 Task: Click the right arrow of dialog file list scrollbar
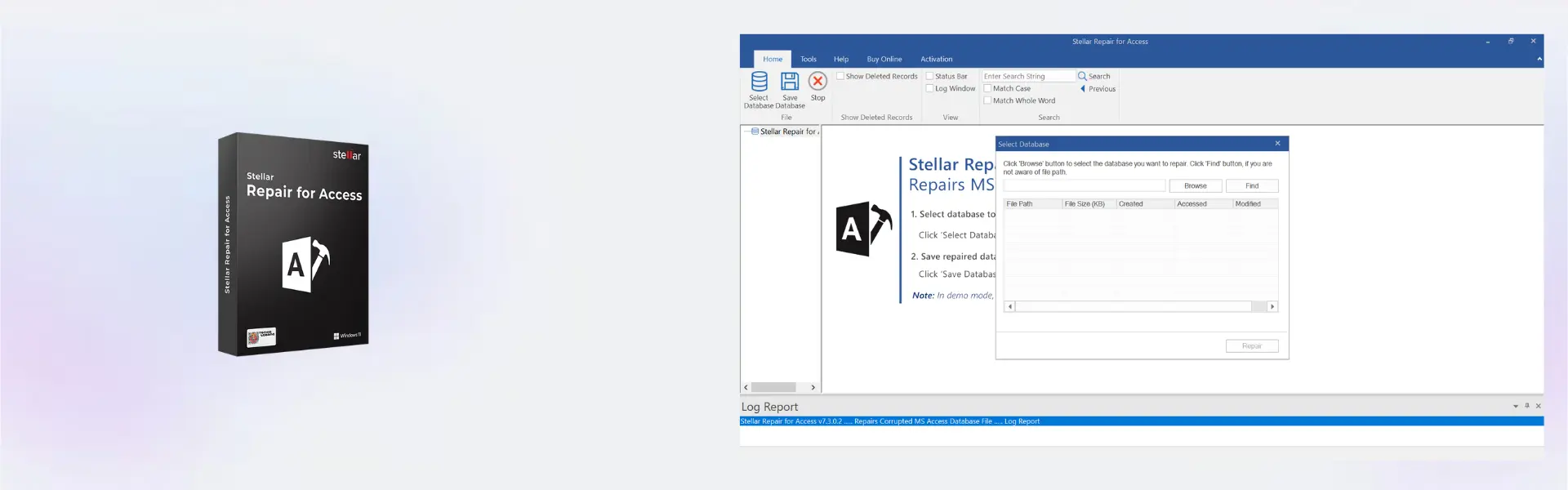pyautogui.click(x=1272, y=306)
